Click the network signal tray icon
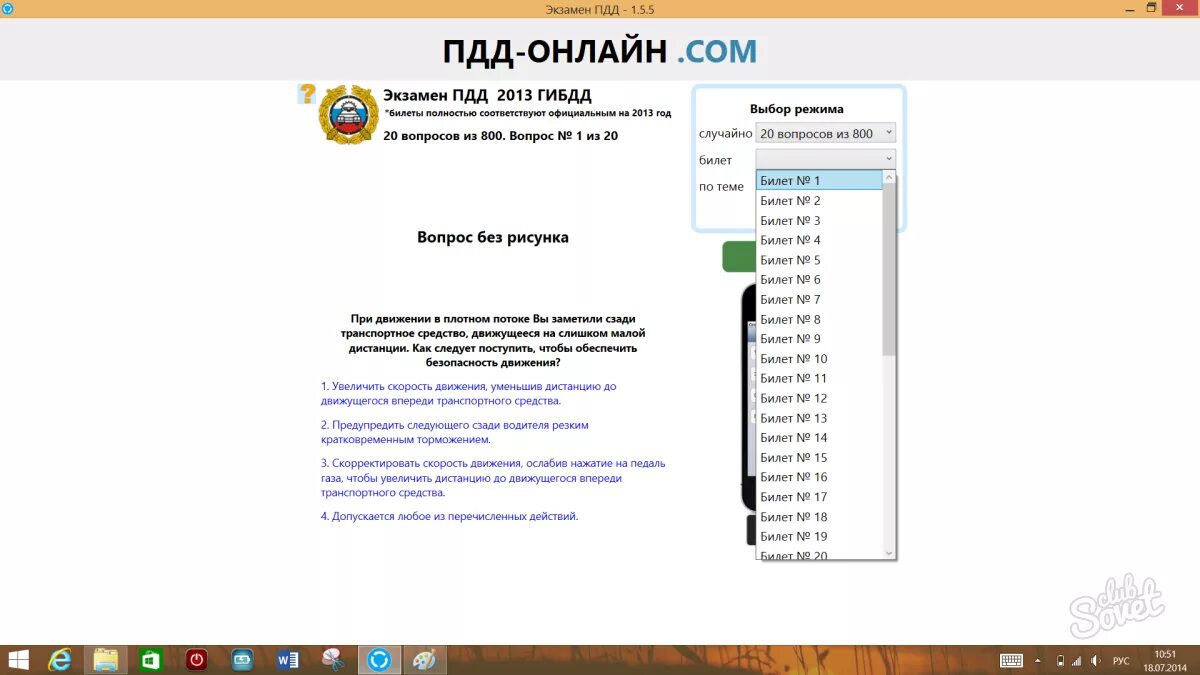1200x675 pixels. pyautogui.click(x=1077, y=661)
